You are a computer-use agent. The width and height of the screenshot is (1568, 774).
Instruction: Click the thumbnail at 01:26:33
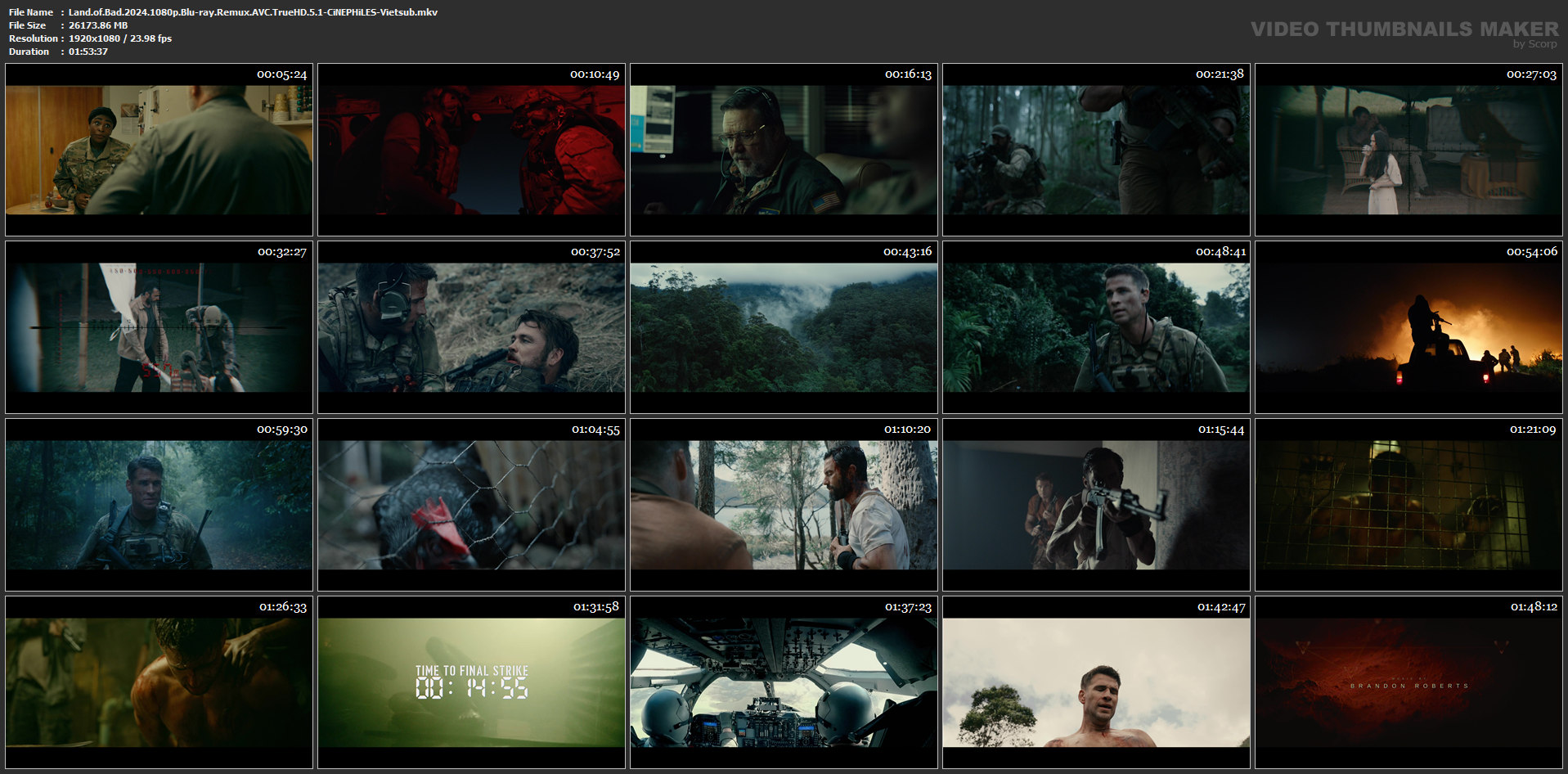[159, 682]
